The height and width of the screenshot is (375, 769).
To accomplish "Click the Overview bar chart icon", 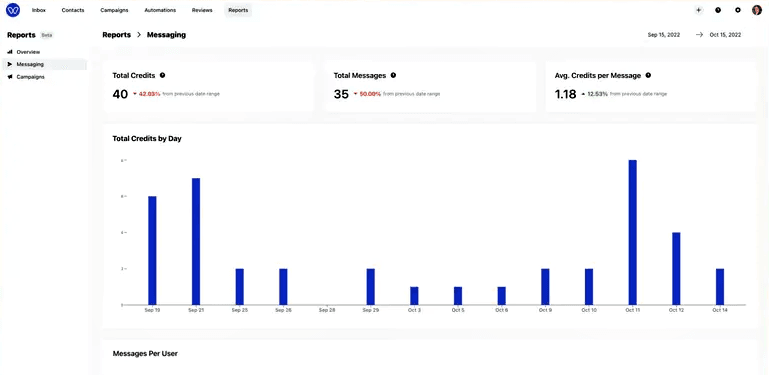I will 10,52.
